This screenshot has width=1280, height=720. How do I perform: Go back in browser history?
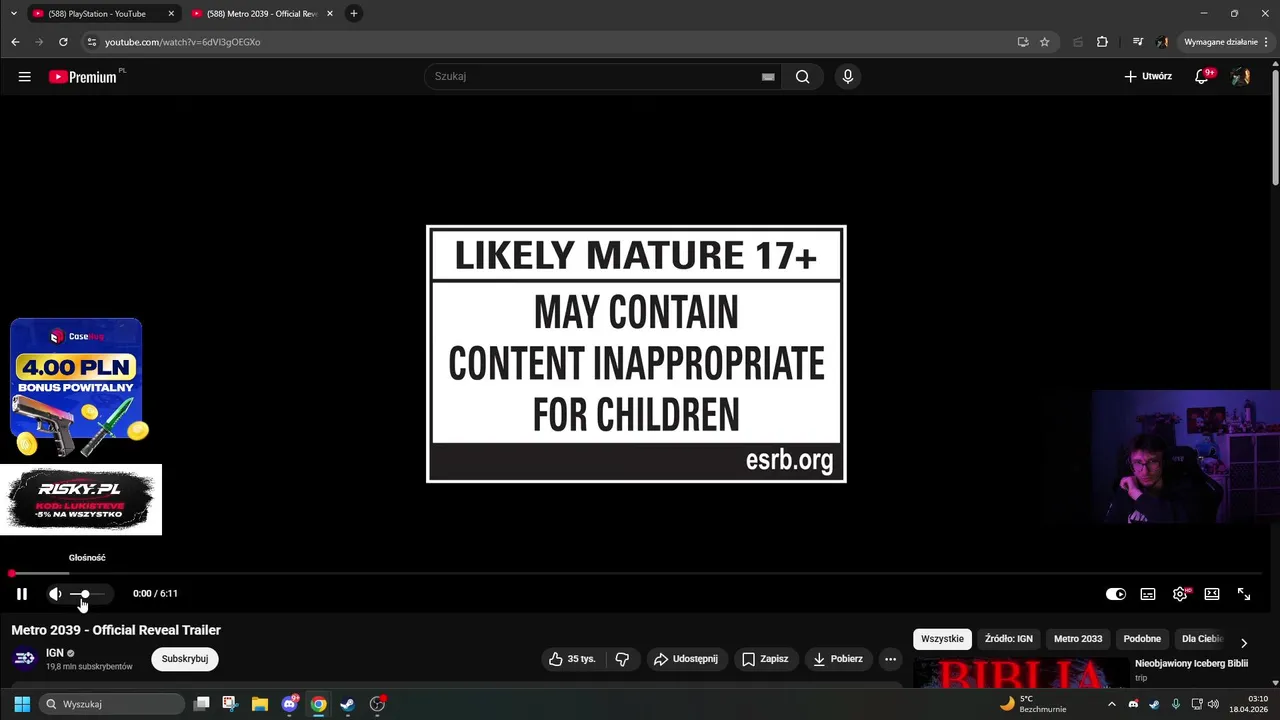(15, 42)
